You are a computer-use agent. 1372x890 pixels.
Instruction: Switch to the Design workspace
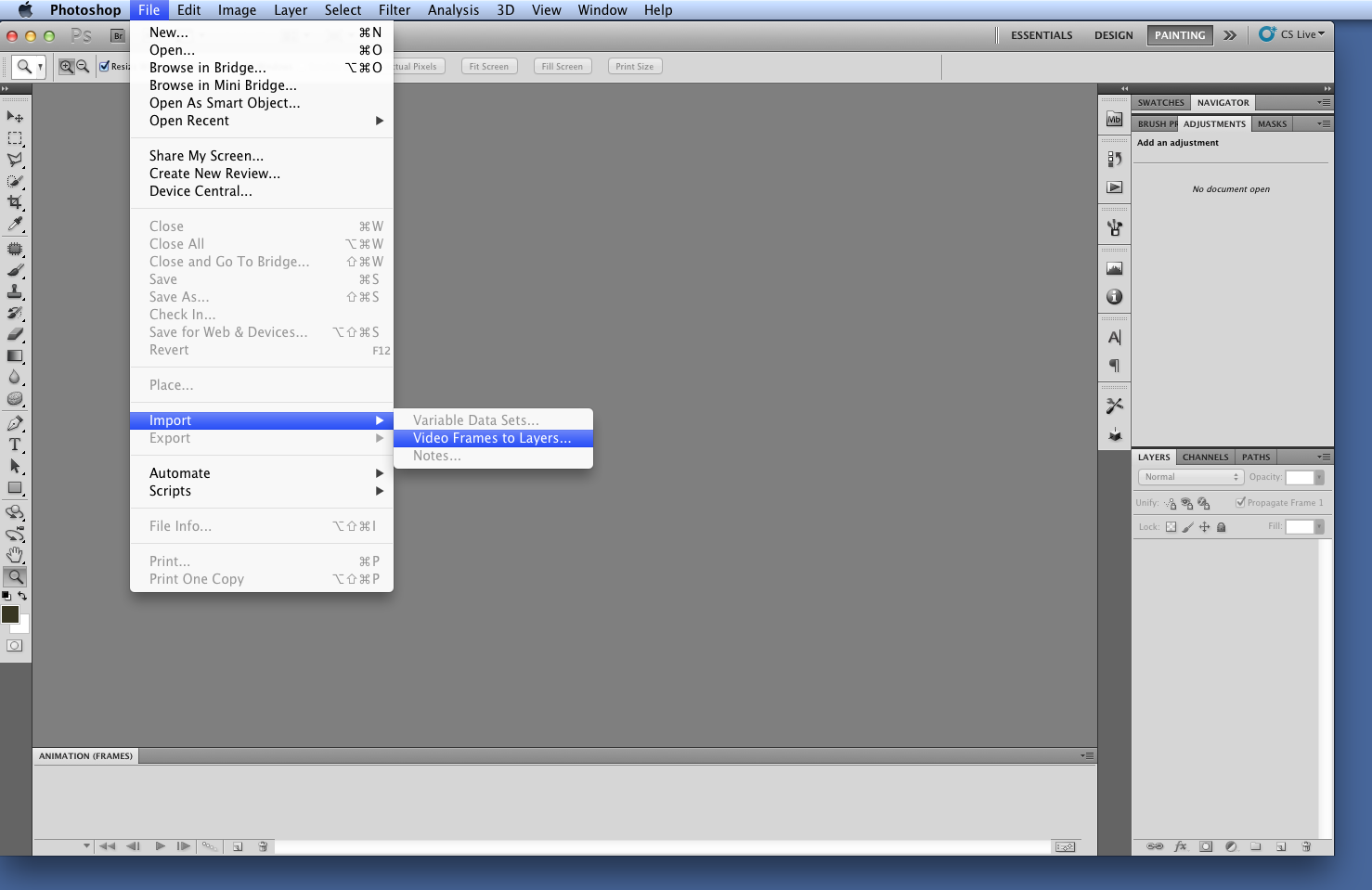tap(1114, 35)
